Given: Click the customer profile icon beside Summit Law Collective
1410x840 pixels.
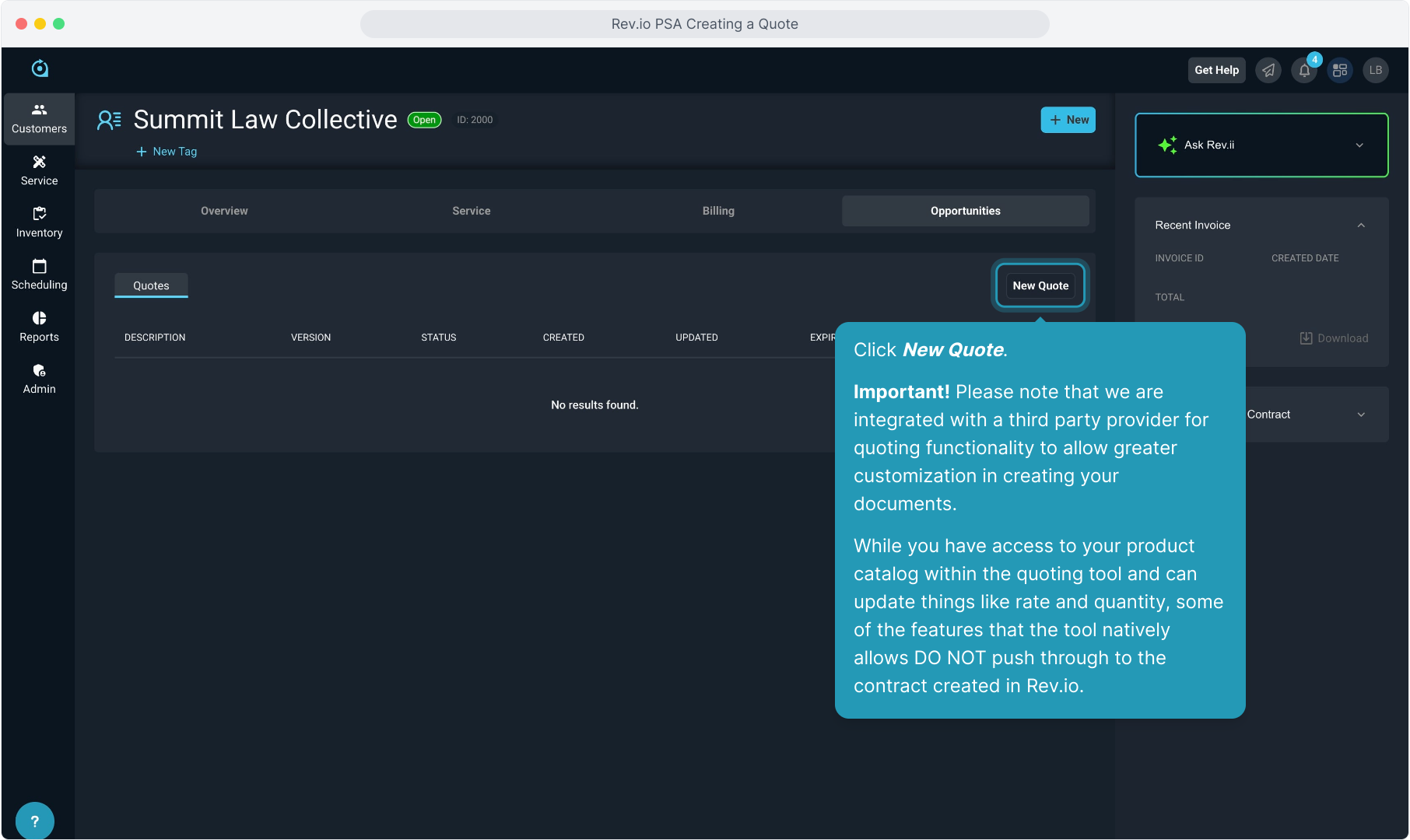Looking at the screenshot, I should [109, 120].
